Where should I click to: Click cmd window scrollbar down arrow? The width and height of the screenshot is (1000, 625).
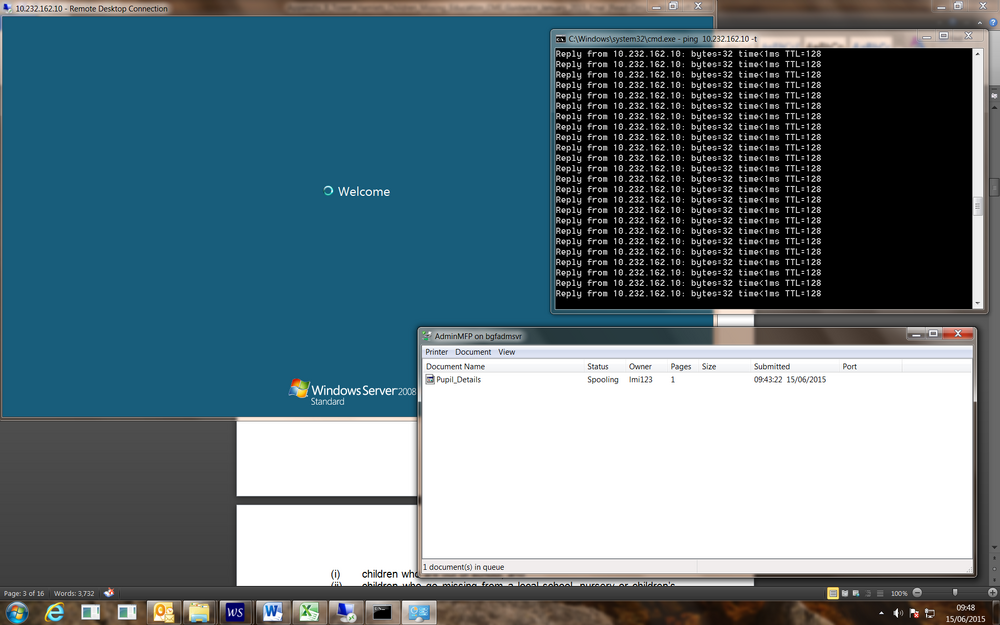978,304
